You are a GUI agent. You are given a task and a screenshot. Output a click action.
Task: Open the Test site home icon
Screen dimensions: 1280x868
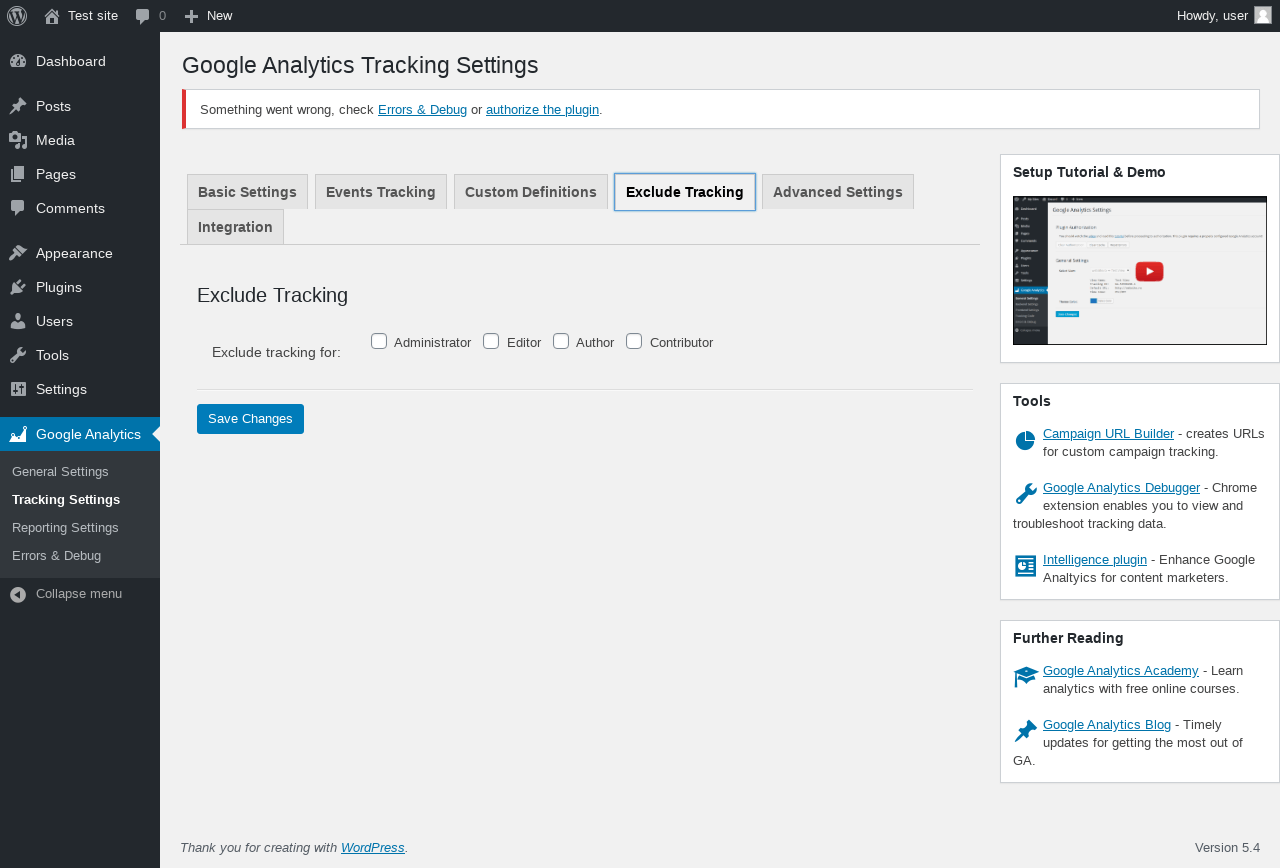tap(52, 16)
